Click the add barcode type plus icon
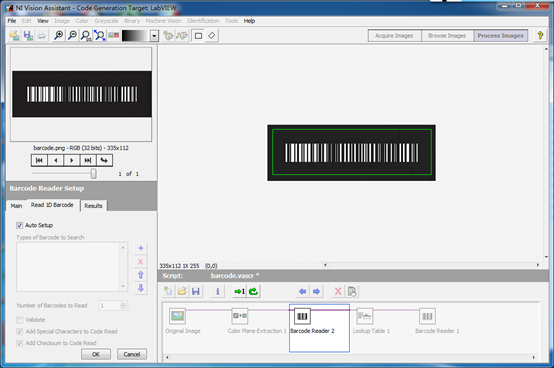Image resolution: width=554 pixels, height=368 pixels. [141, 248]
